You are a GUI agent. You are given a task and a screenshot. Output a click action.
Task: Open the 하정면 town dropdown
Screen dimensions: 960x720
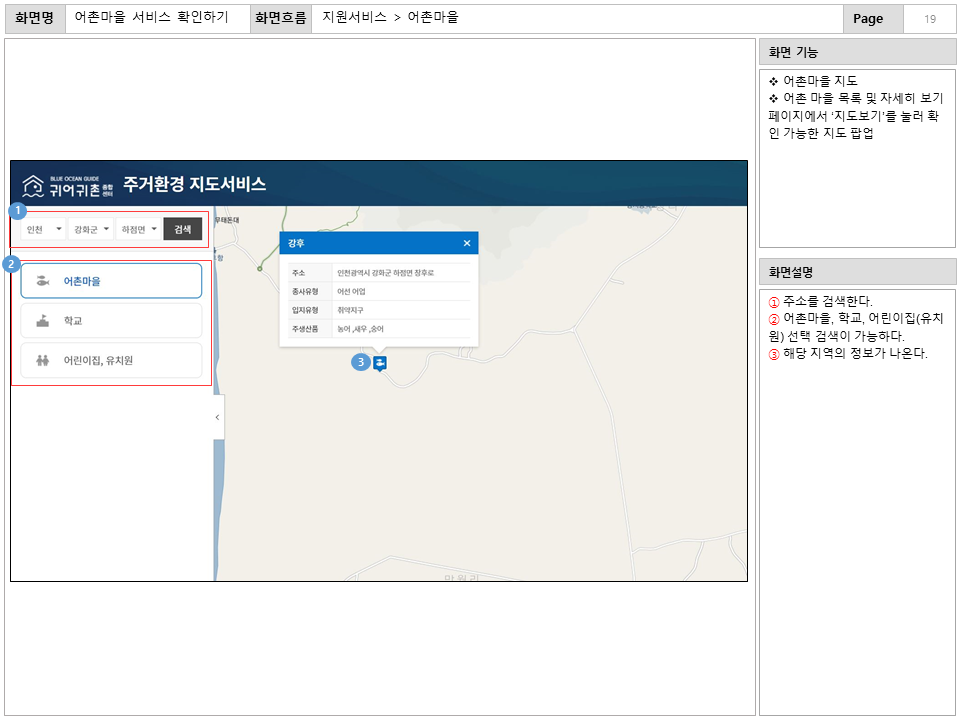[x=138, y=229]
